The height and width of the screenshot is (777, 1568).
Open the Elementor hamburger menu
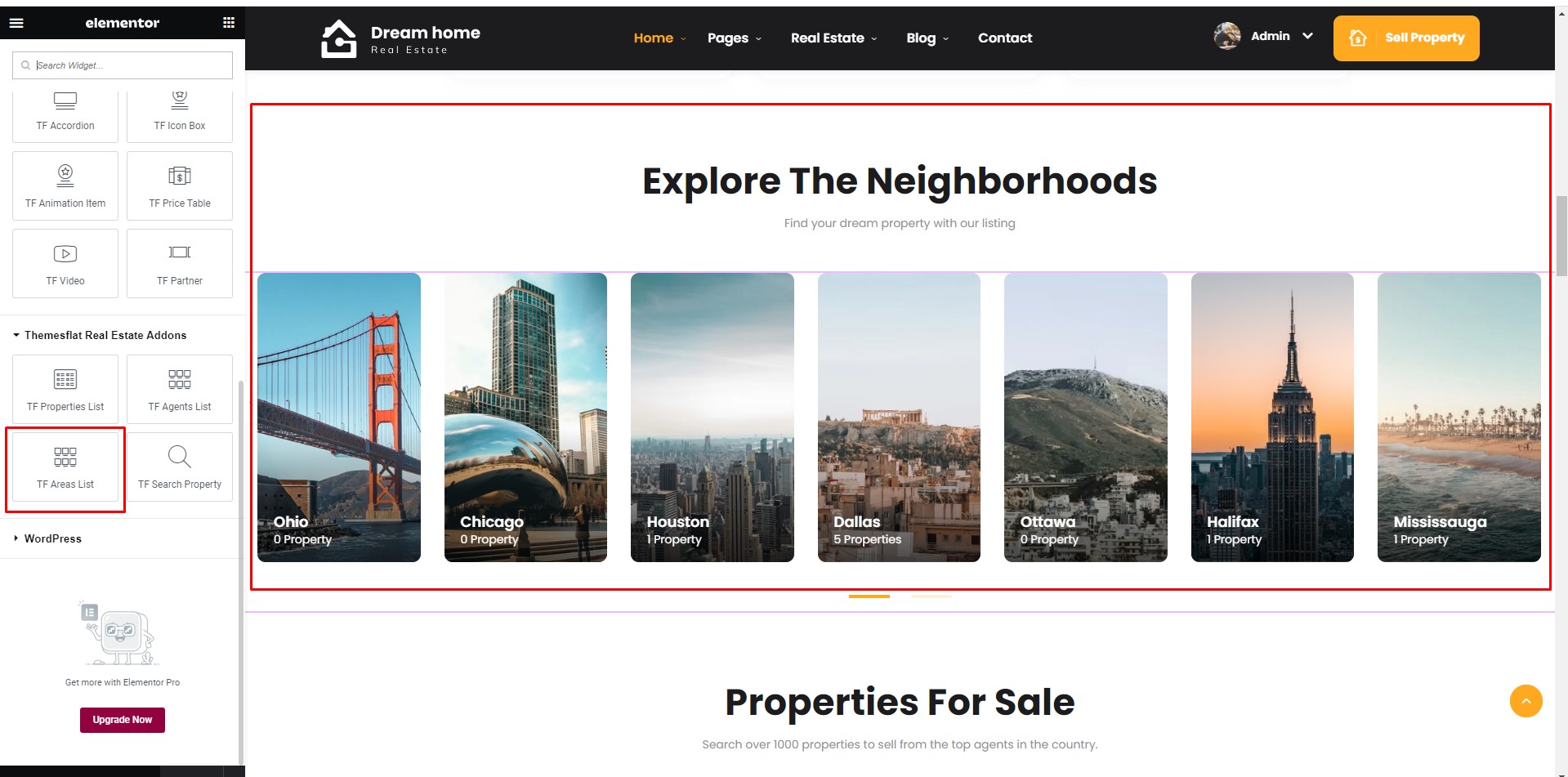click(16, 23)
